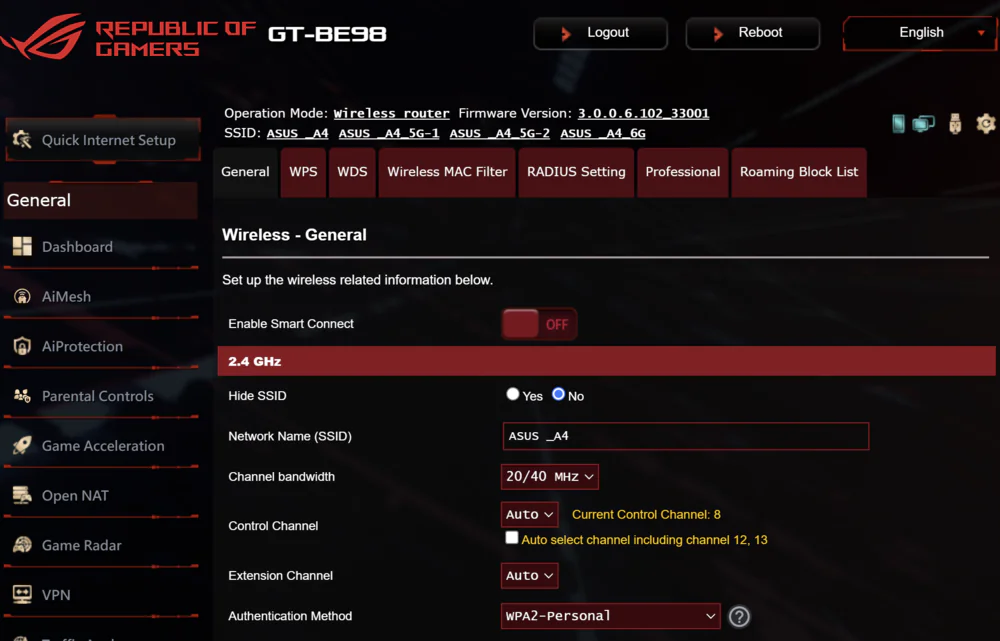Click the gear settings status icon

coord(986,123)
